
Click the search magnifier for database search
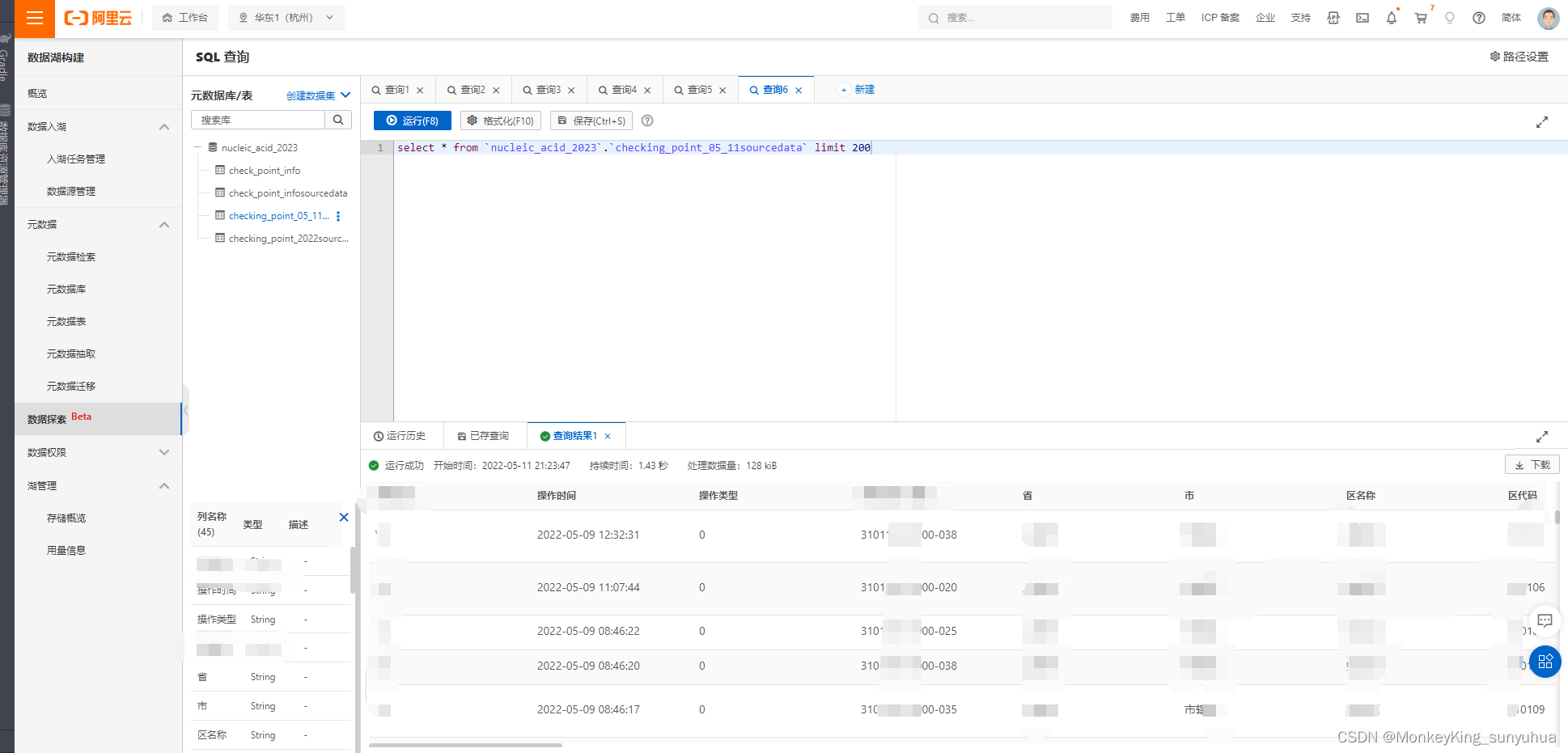[x=338, y=120]
